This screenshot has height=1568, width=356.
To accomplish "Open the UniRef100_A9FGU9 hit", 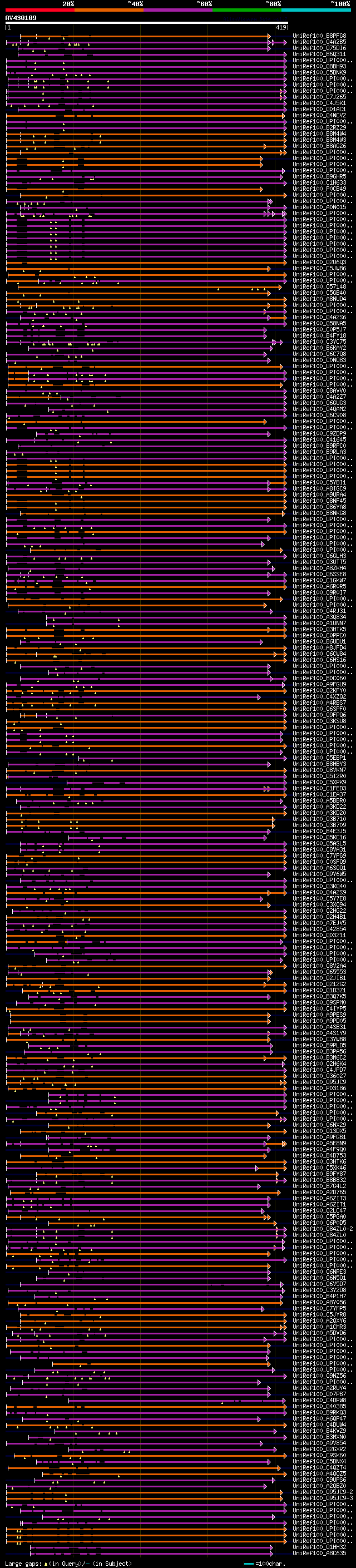I will (319, 684).
